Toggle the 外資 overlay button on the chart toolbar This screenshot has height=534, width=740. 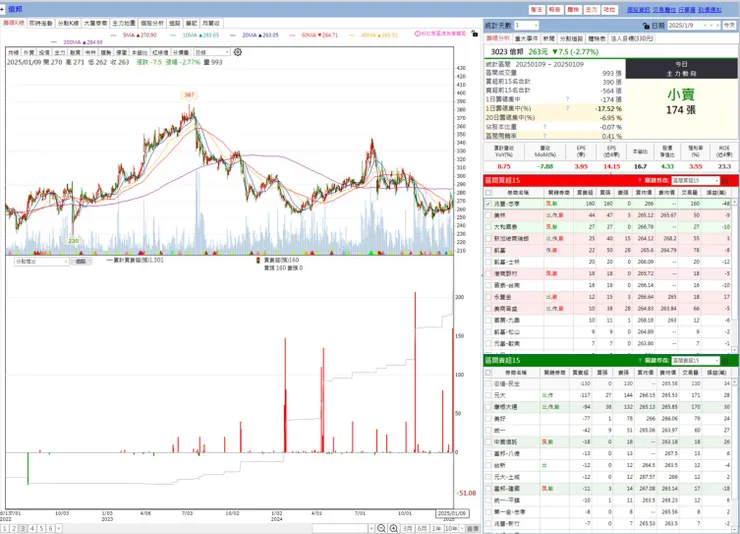coord(29,52)
